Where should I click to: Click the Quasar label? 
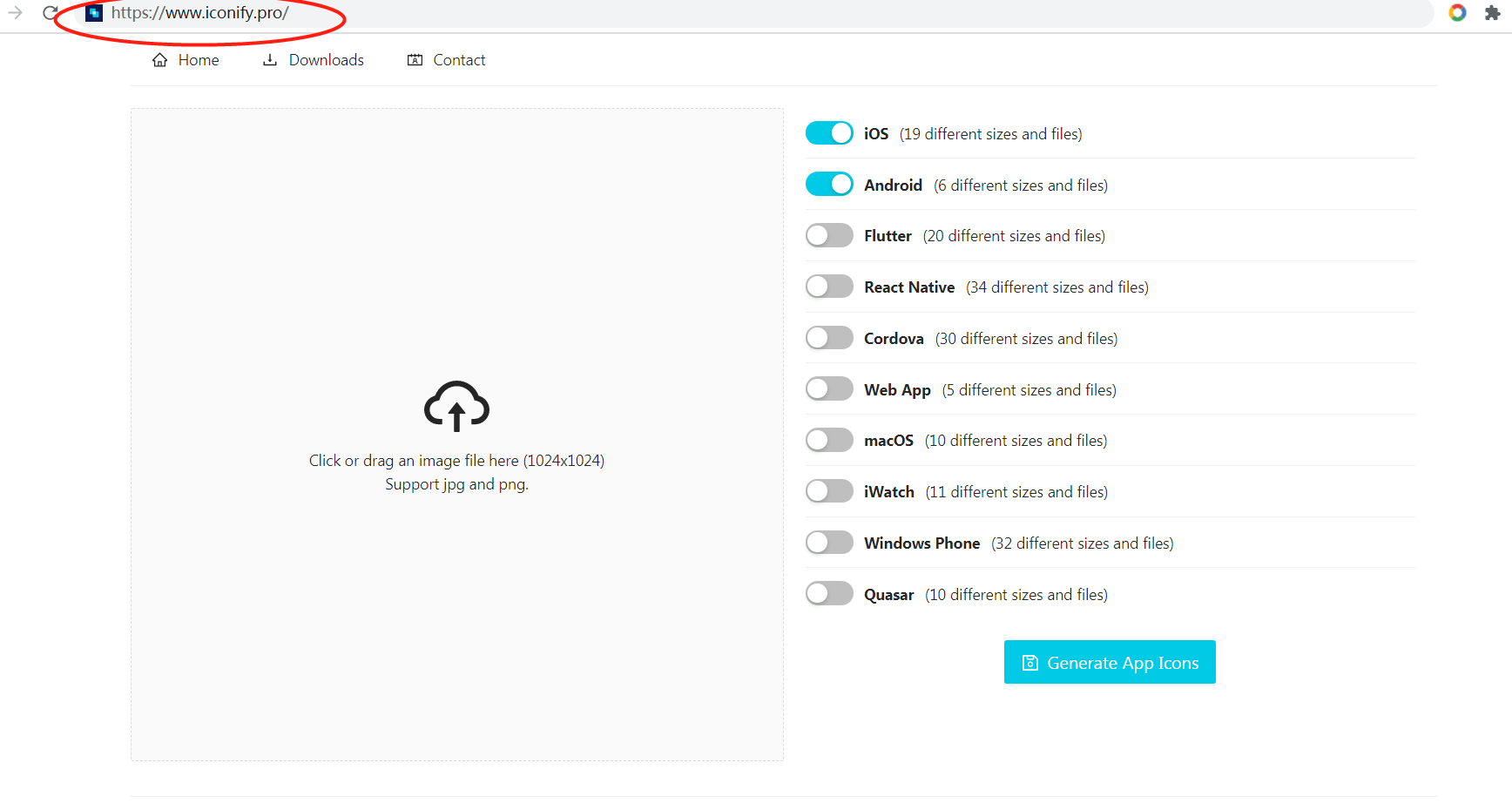click(x=888, y=595)
